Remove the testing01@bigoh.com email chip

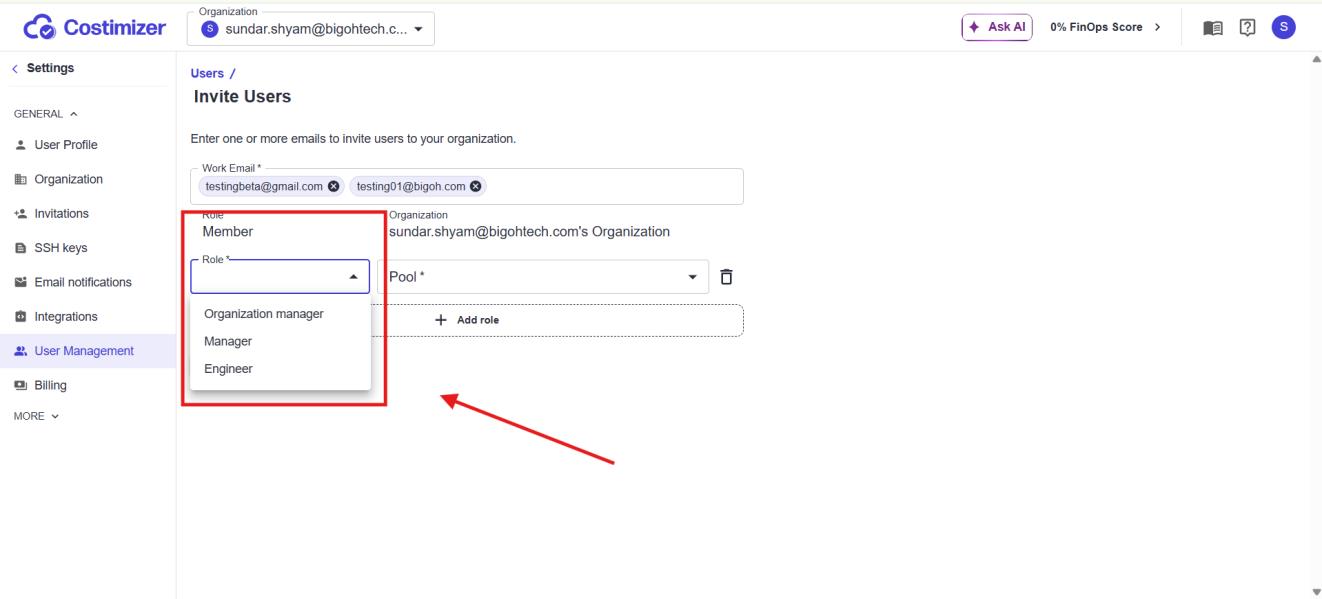[x=476, y=186]
